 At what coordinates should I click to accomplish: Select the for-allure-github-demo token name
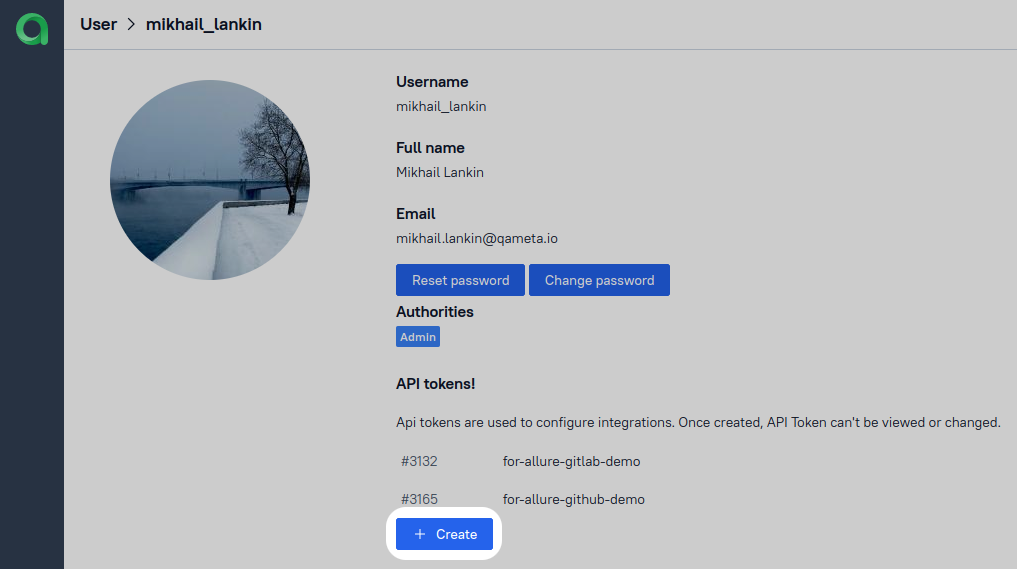coord(573,499)
